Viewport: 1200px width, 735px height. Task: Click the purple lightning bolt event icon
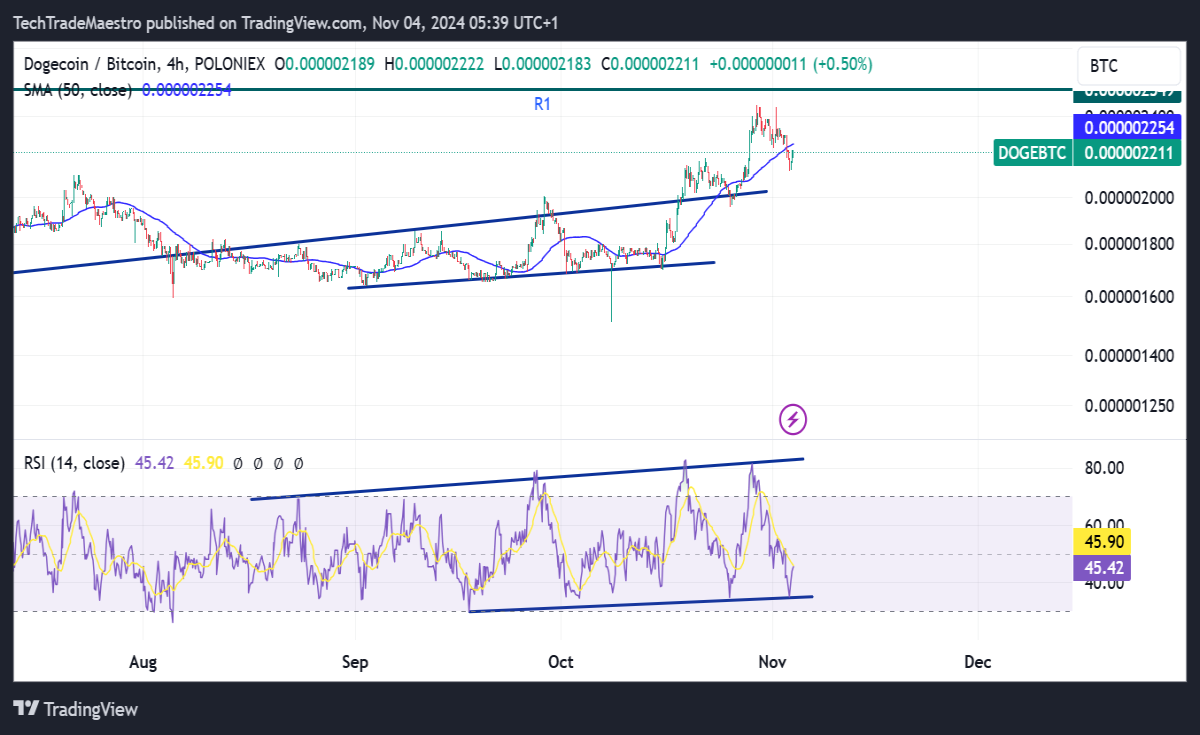pos(793,419)
